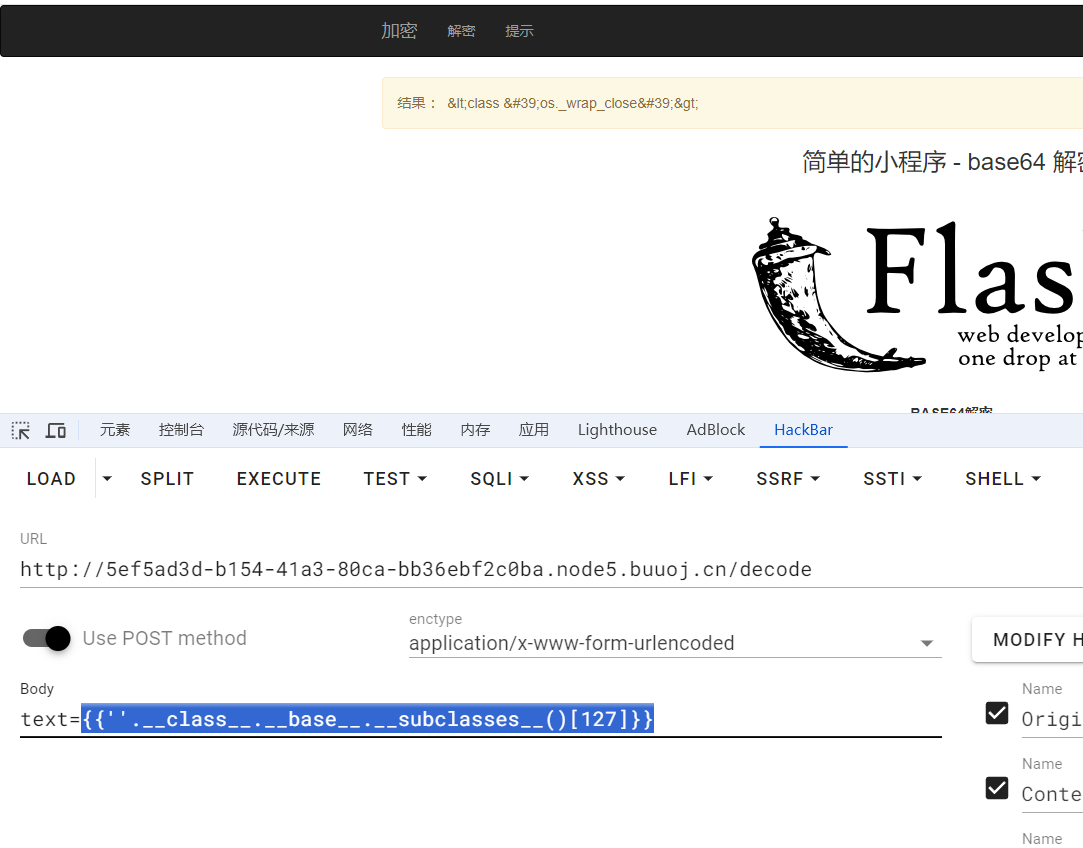Open the XSS payload menu
This screenshot has height=848, width=1083.
(598, 479)
